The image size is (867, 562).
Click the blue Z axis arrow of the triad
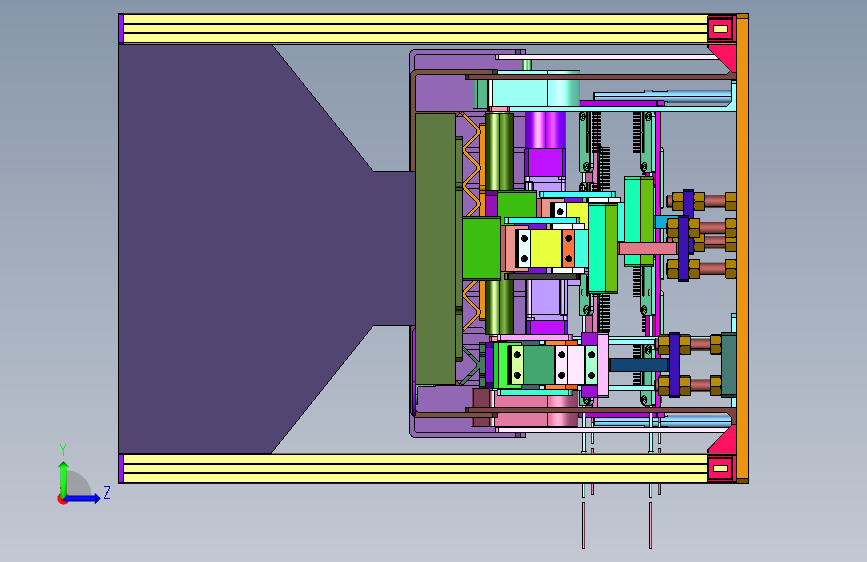point(83,498)
